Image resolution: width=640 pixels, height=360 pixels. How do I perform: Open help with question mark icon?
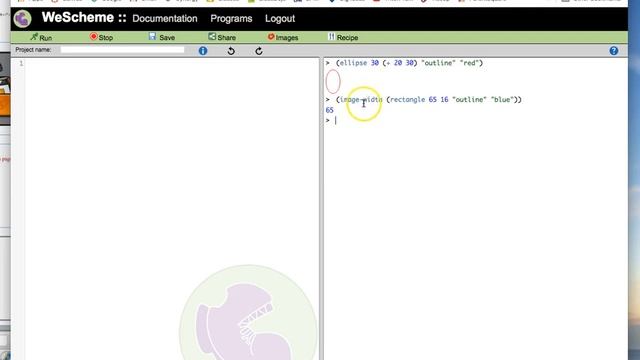click(613, 51)
